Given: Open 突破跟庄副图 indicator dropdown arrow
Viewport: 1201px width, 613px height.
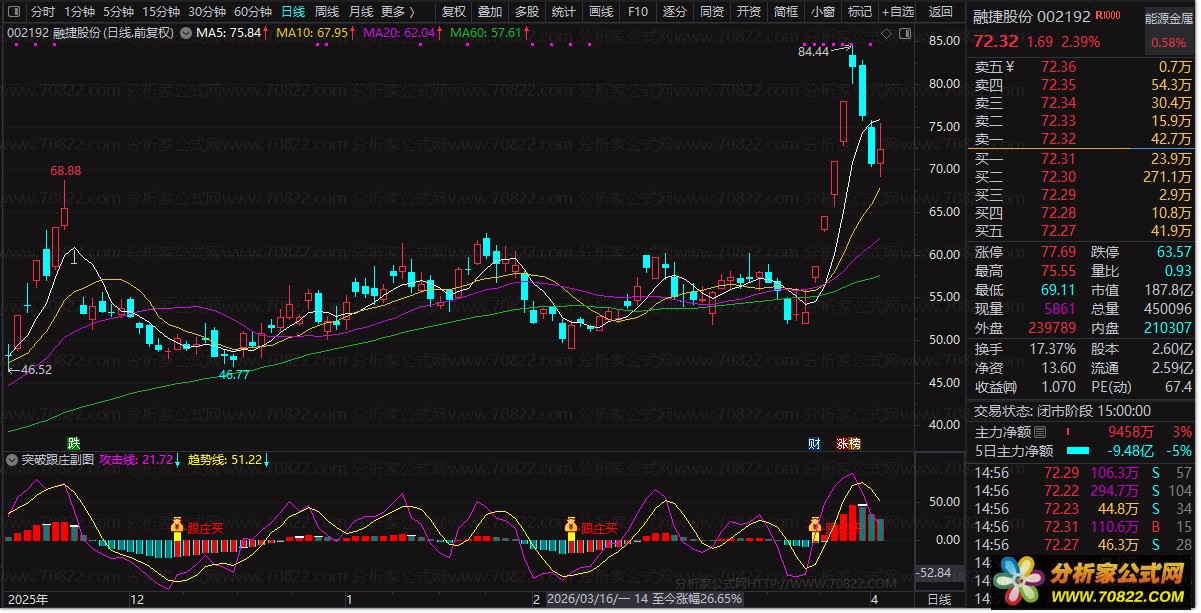Looking at the screenshot, I should 11,460.
